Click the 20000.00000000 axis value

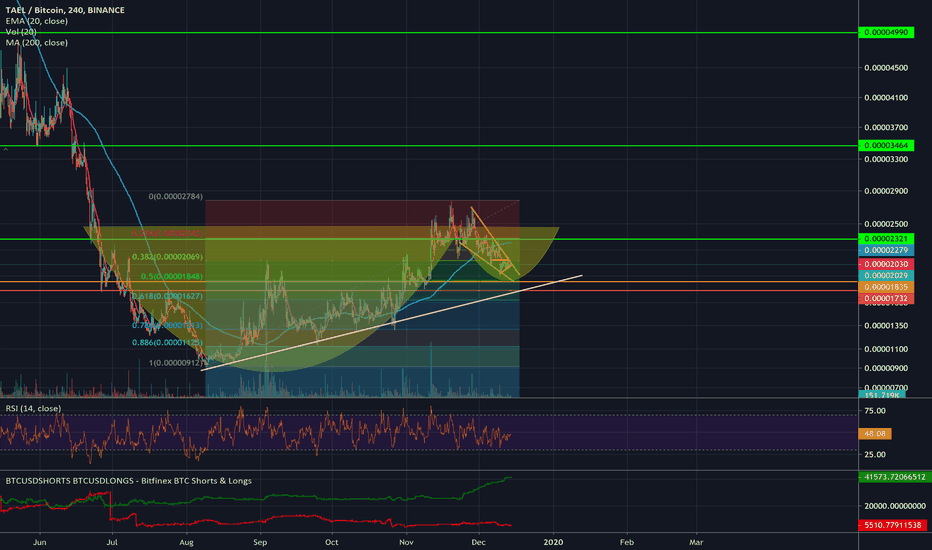click(895, 506)
